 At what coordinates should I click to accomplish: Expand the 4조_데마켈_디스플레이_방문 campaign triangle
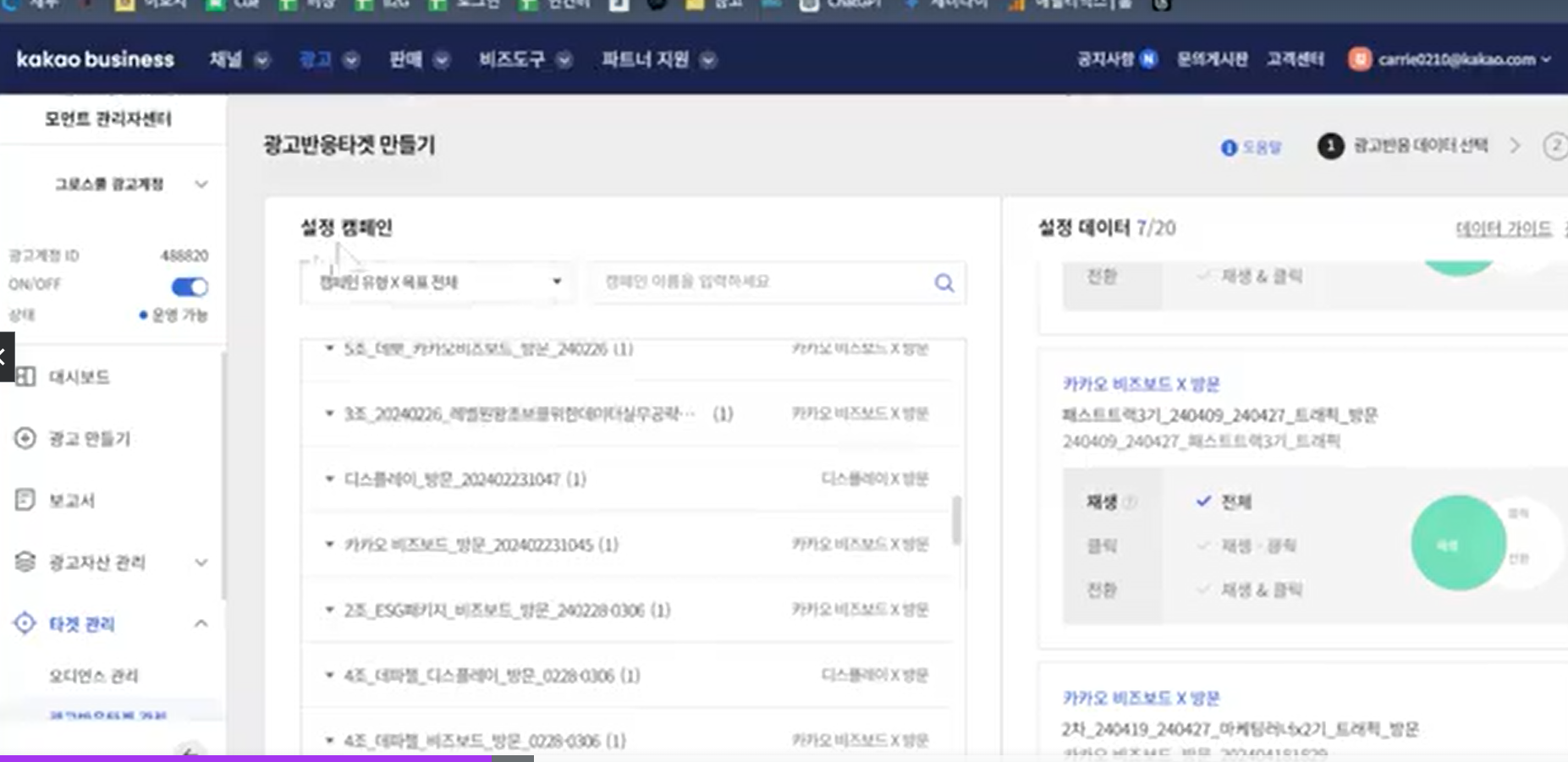pyautogui.click(x=329, y=675)
